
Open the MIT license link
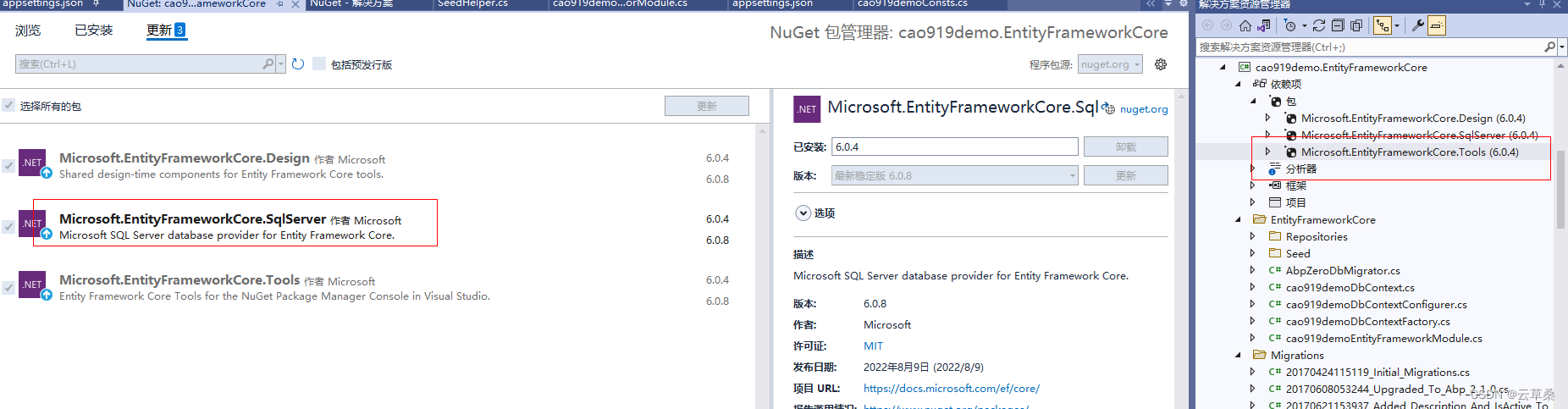click(873, 345)
